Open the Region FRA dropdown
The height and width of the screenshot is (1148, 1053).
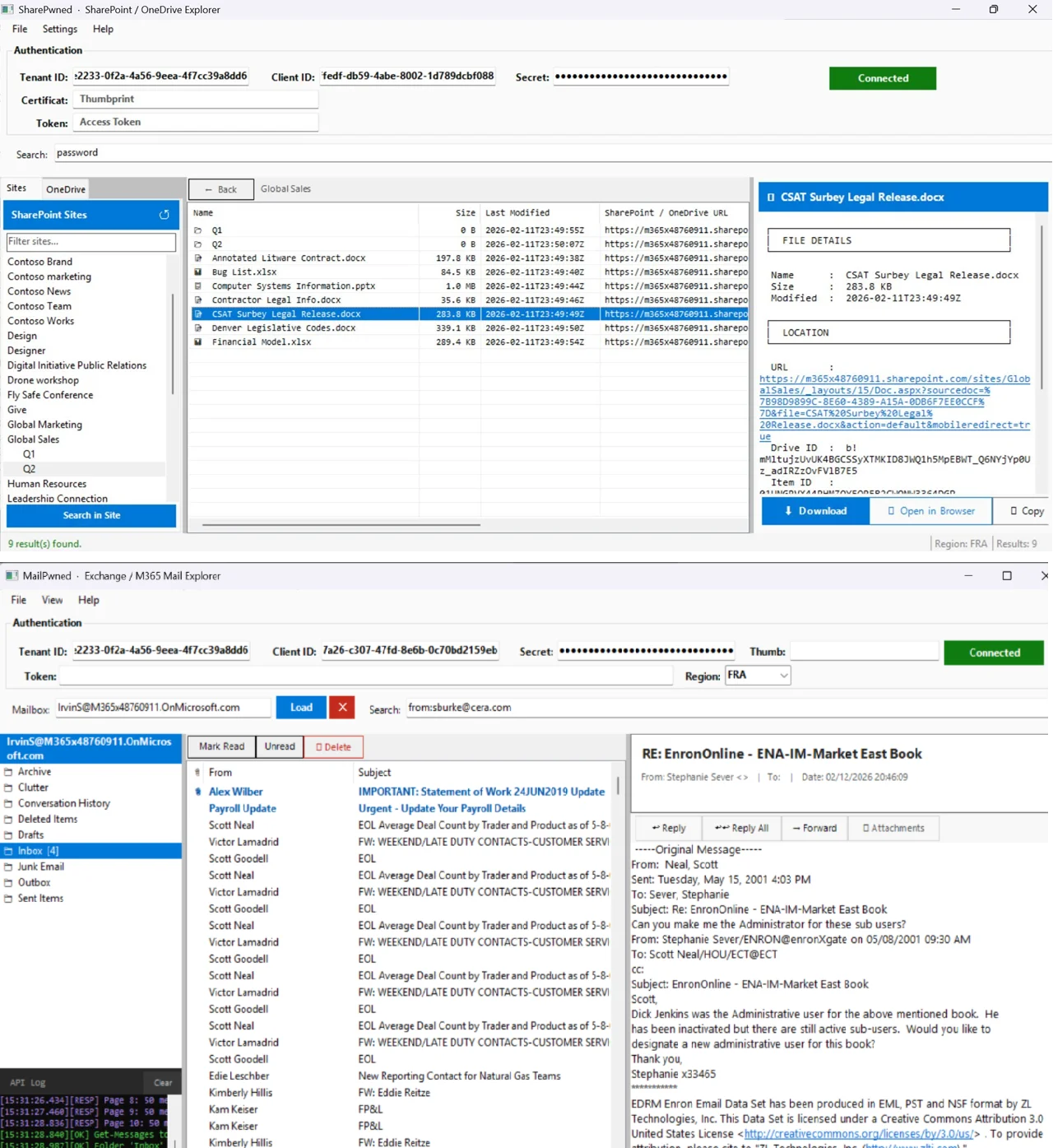(756, 675)
